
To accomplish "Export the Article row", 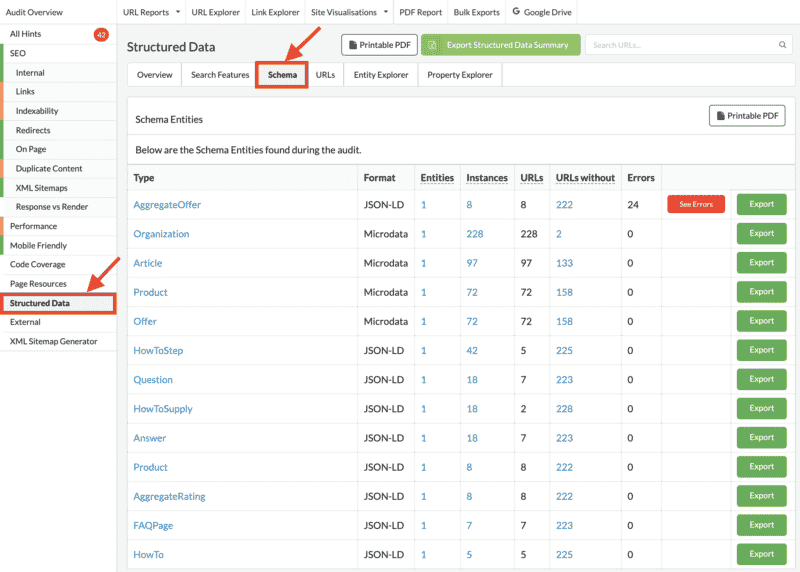I will tap(761, 262).
